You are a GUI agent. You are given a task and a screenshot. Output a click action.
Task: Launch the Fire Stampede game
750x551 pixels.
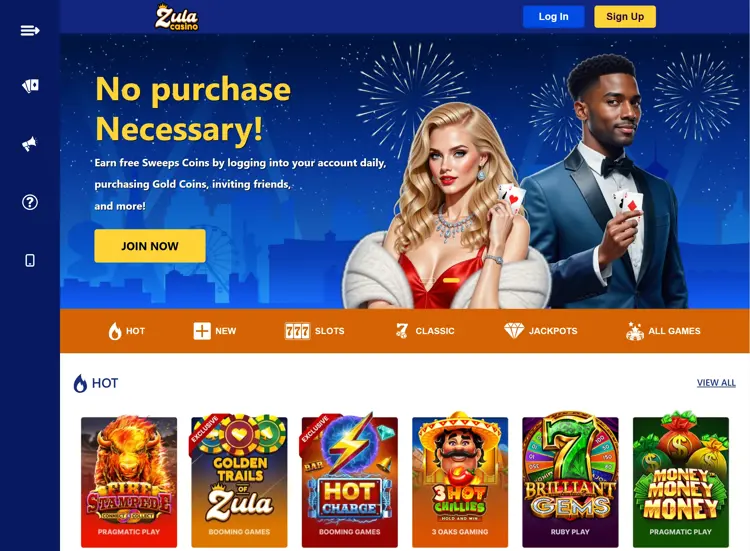click(x=129, y=482)
